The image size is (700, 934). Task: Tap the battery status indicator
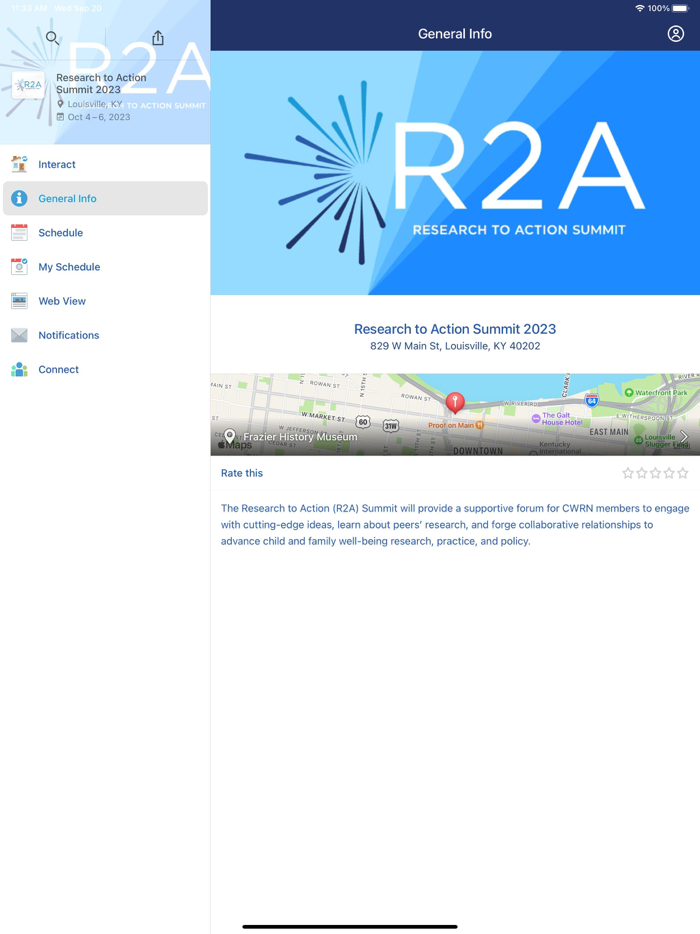click(680, 8)
